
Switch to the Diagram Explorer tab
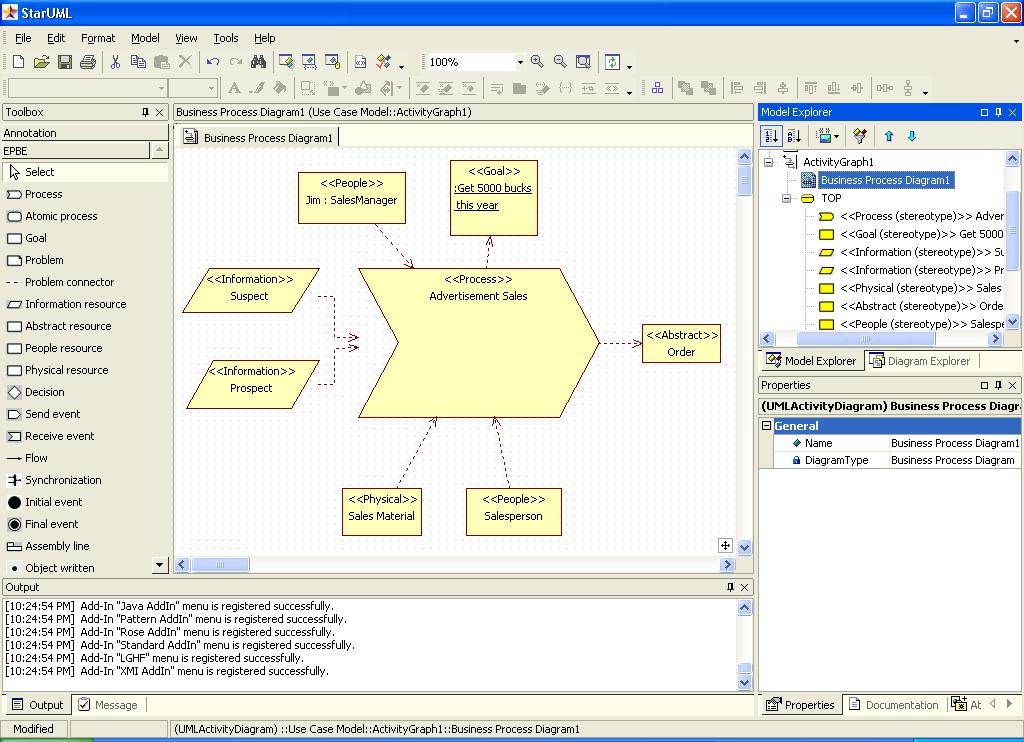pos(921,361)
